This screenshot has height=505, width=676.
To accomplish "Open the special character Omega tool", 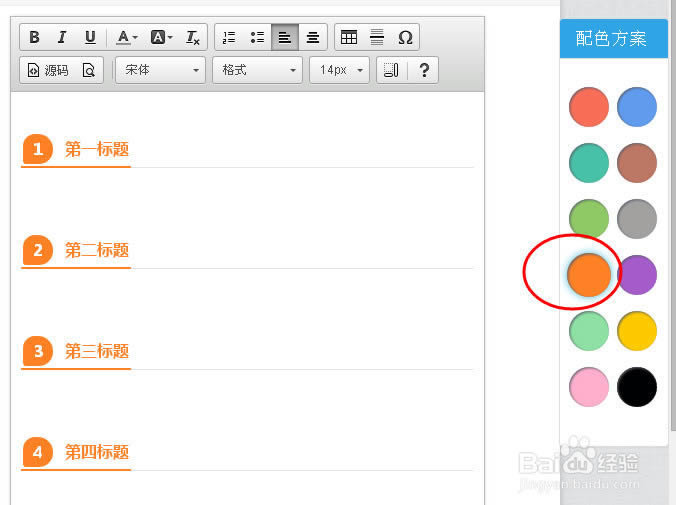I will coord(405,38).
